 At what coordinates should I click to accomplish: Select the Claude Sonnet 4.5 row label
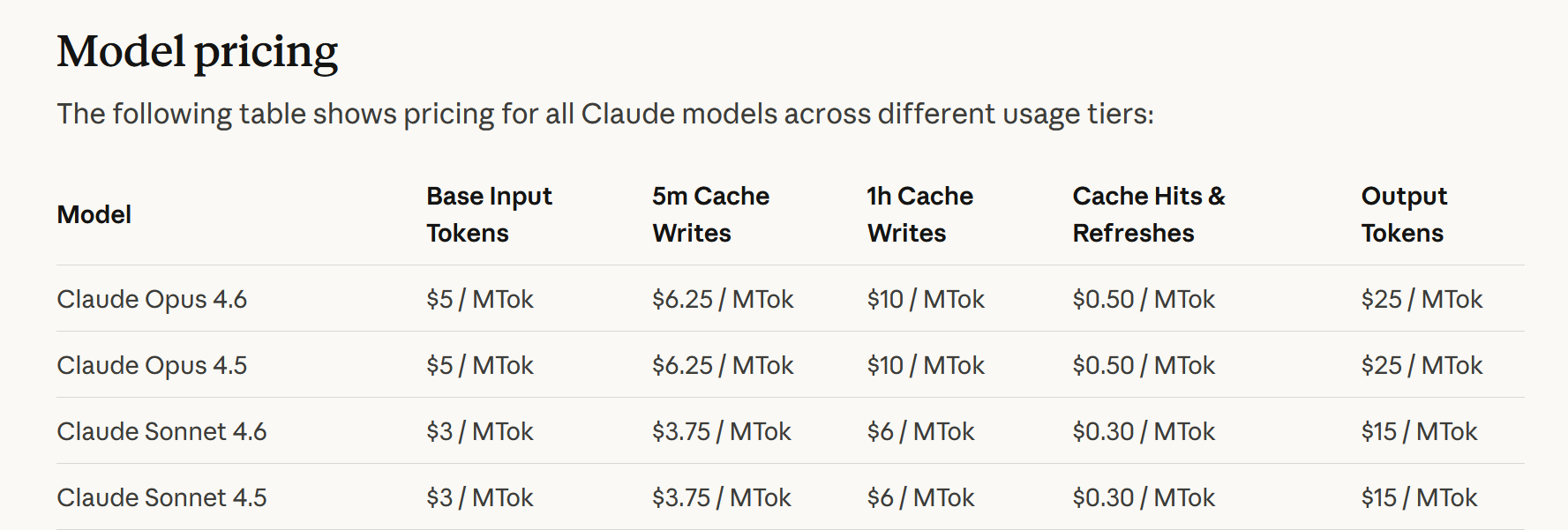coord(161,498)
